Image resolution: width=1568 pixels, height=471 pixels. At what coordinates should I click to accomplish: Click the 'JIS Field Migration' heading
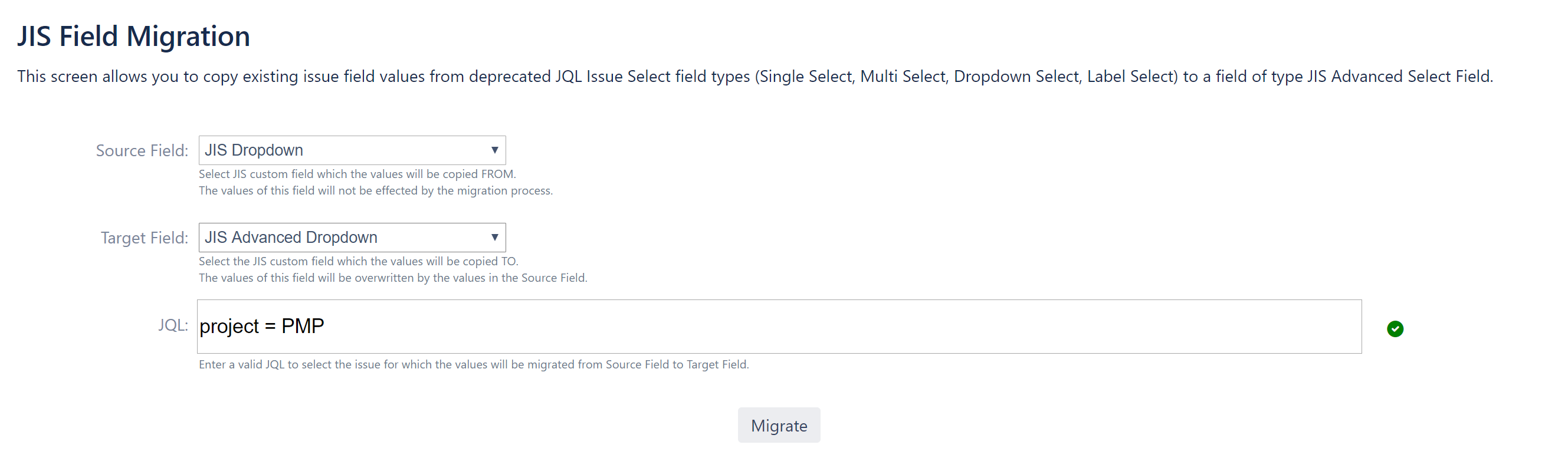(x=133, y=36)
